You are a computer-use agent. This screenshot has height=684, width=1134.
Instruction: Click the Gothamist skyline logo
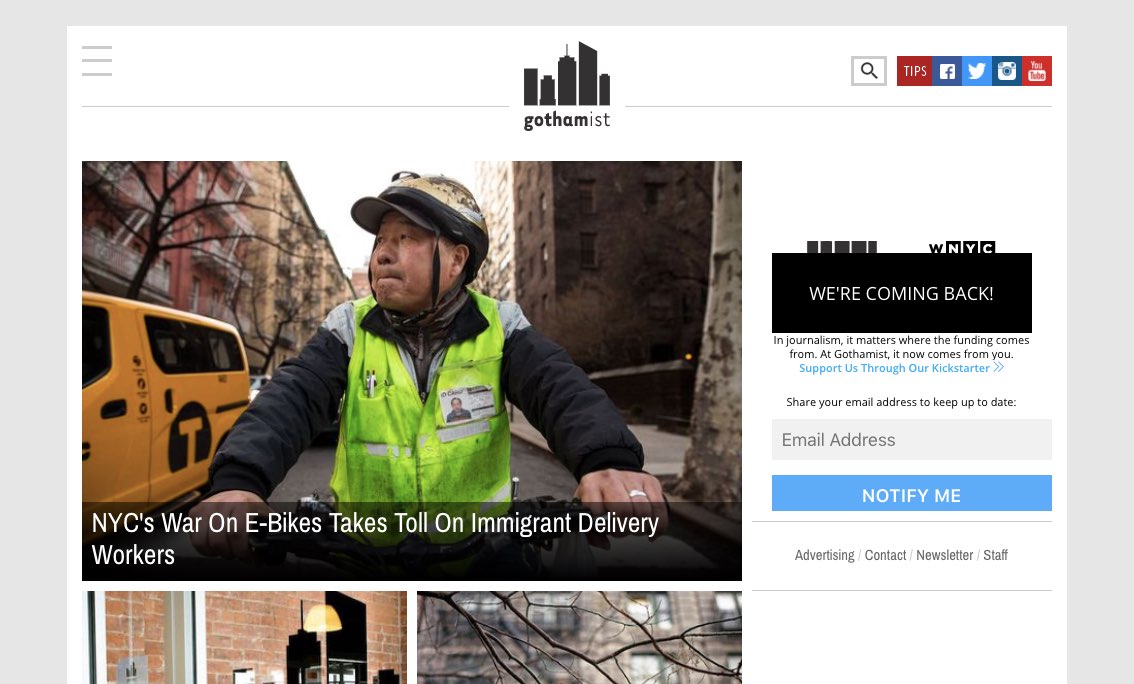coord(567,85)
